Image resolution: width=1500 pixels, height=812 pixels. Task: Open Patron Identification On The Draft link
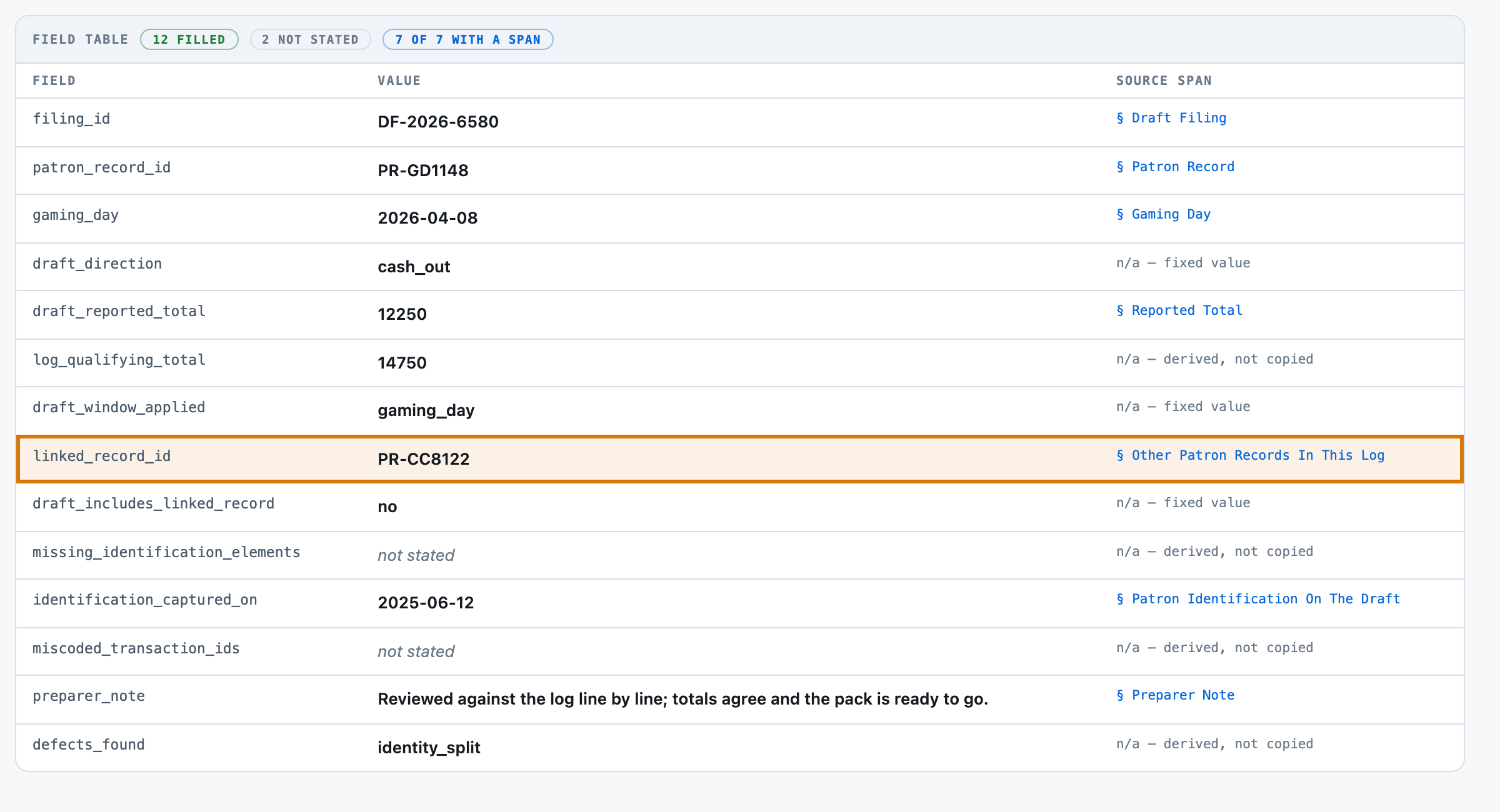[x=1258, y=599]
